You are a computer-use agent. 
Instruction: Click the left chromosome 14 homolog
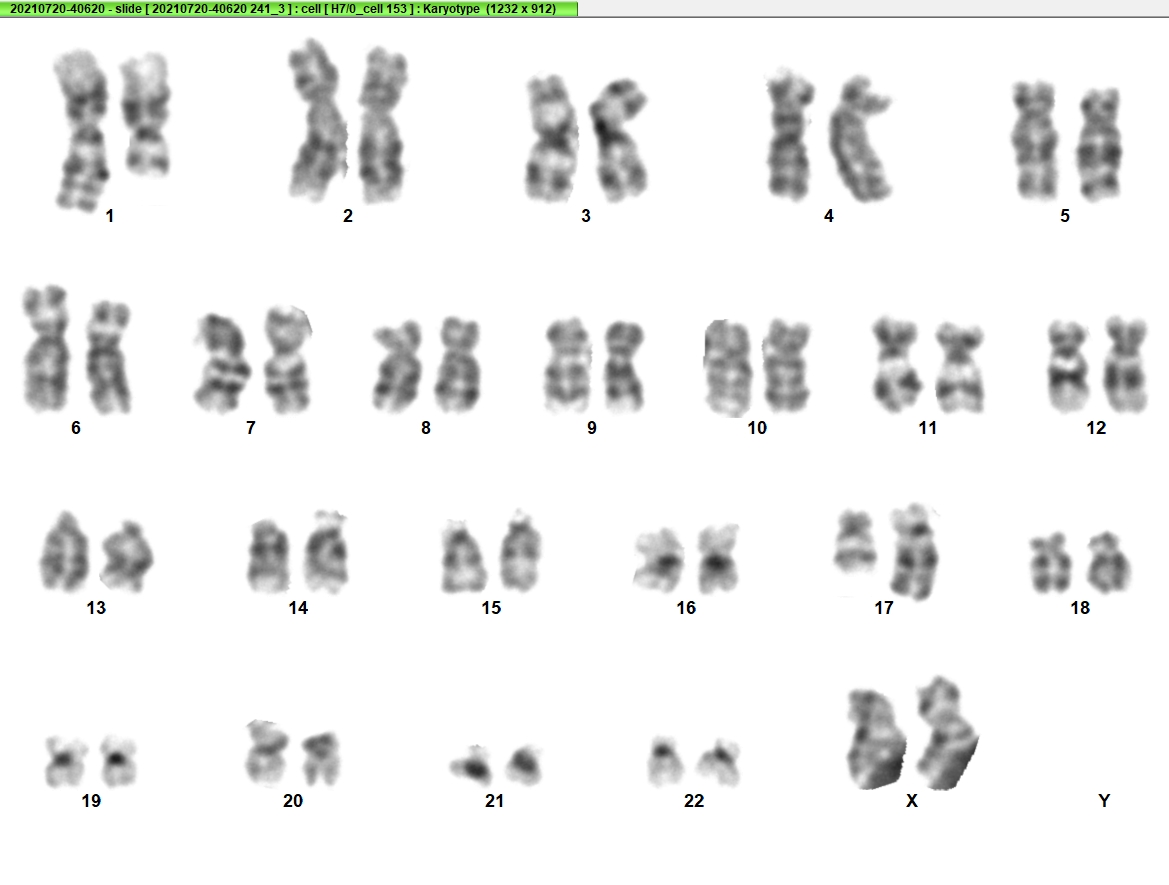268,556
